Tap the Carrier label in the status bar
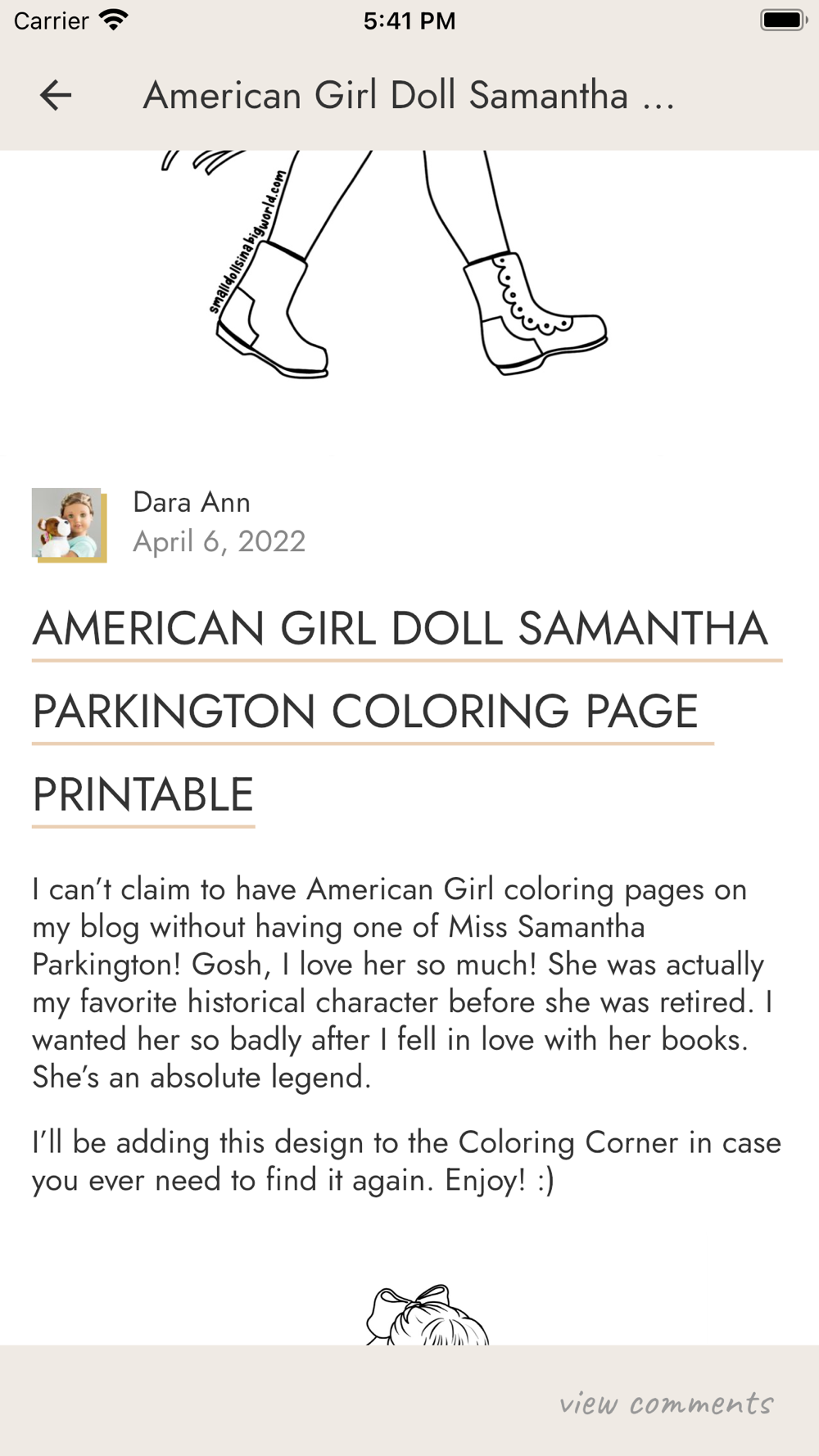The image size is (819, 1456). click(x=51, y=20)
